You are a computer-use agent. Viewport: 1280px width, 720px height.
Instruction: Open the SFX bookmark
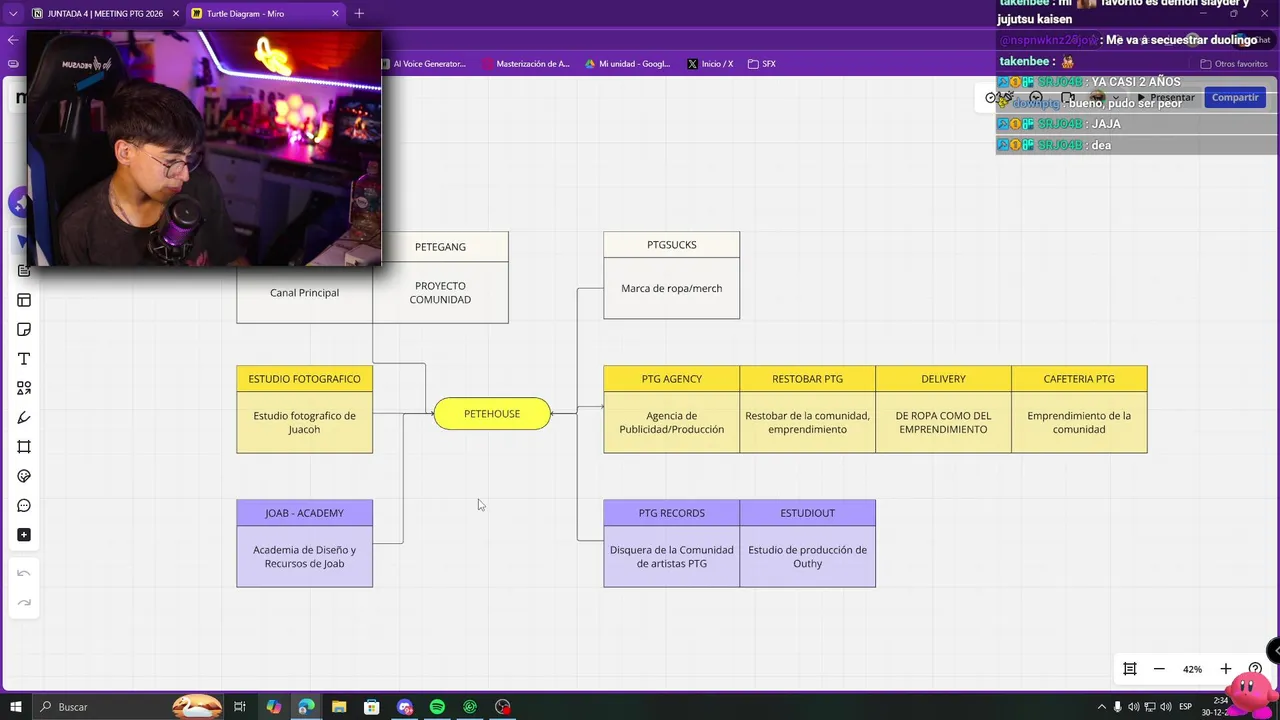[762, 64]
